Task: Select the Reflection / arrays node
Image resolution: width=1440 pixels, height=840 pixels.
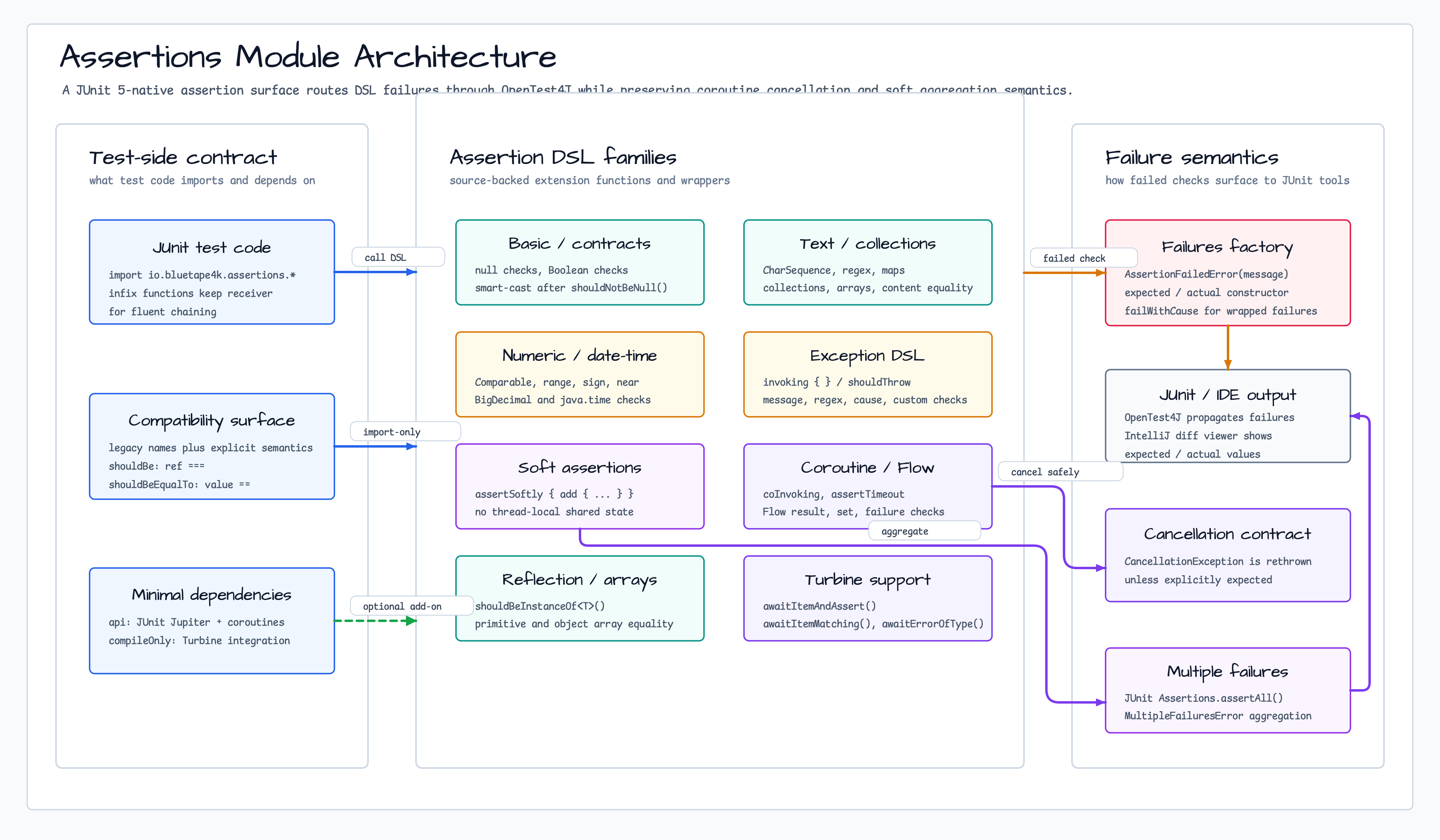Action: (x=580, y=598)
